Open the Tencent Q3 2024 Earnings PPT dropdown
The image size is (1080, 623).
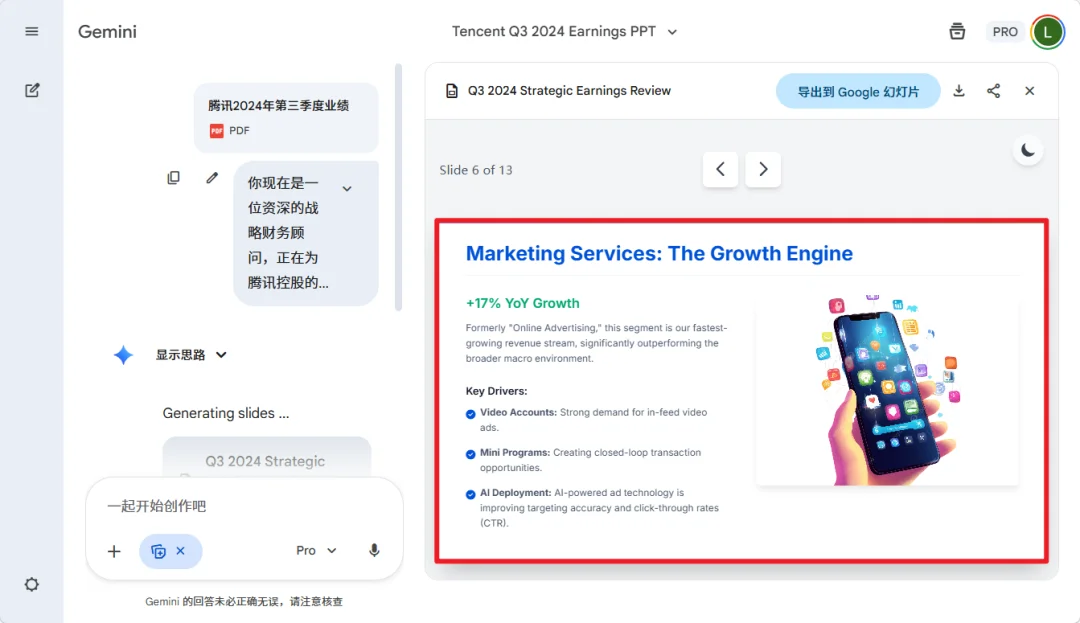coord(671,31)
